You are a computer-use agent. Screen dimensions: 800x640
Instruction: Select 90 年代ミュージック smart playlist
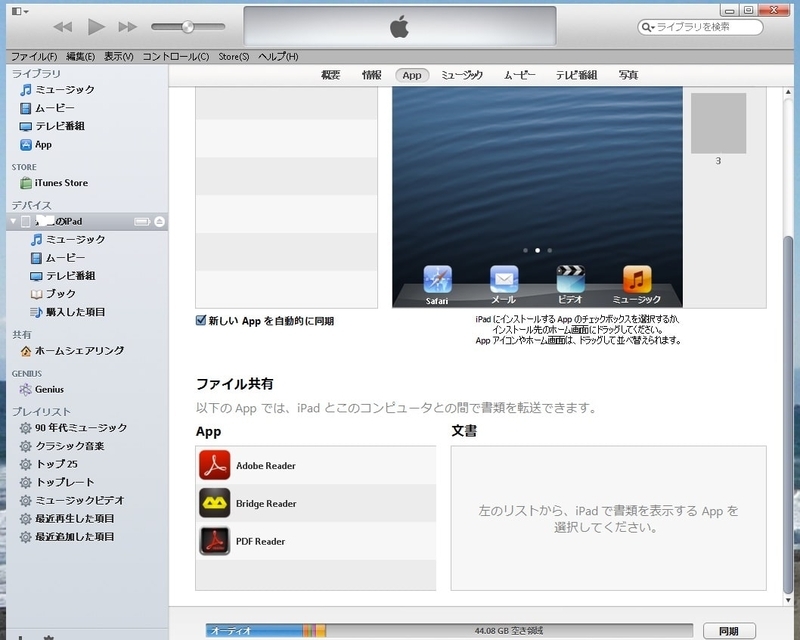(73, 428)
